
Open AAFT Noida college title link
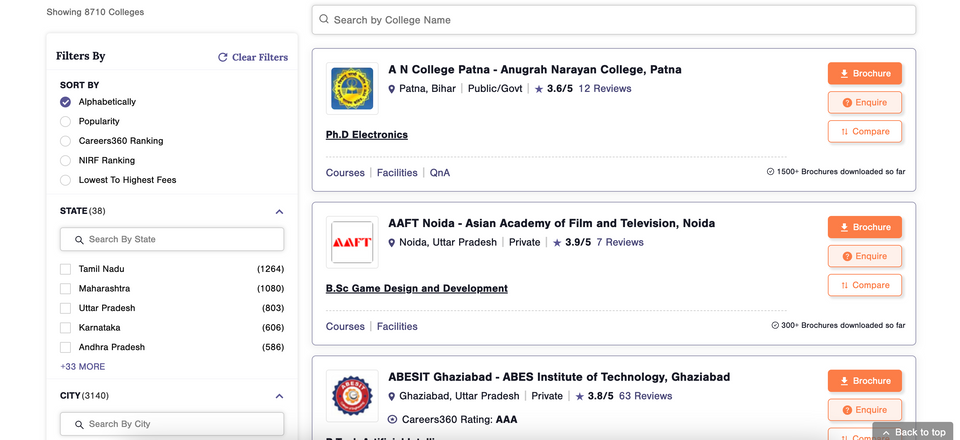point(551,223)
